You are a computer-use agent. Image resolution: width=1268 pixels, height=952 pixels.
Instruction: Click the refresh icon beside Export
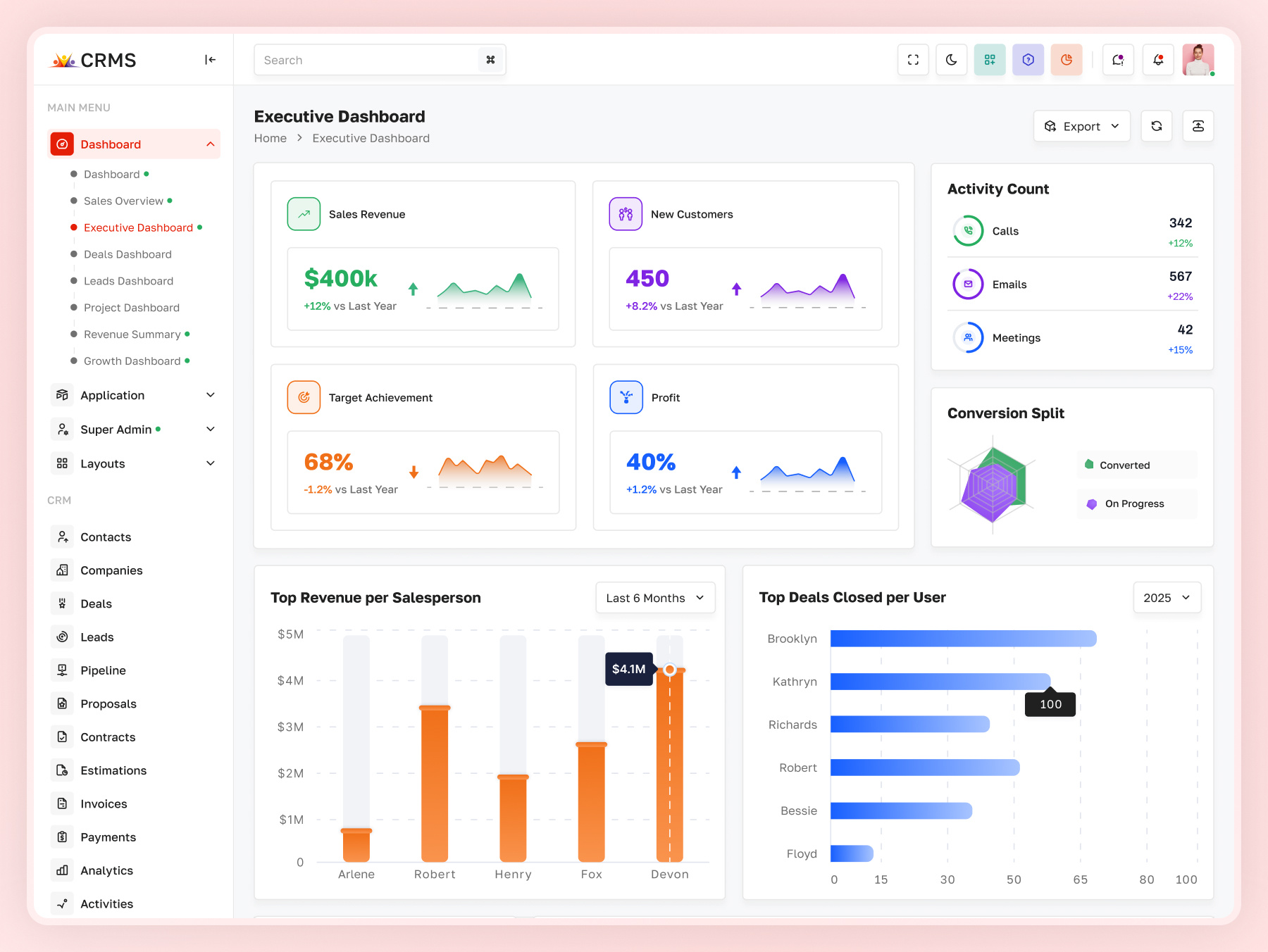tap(1156, 126)
